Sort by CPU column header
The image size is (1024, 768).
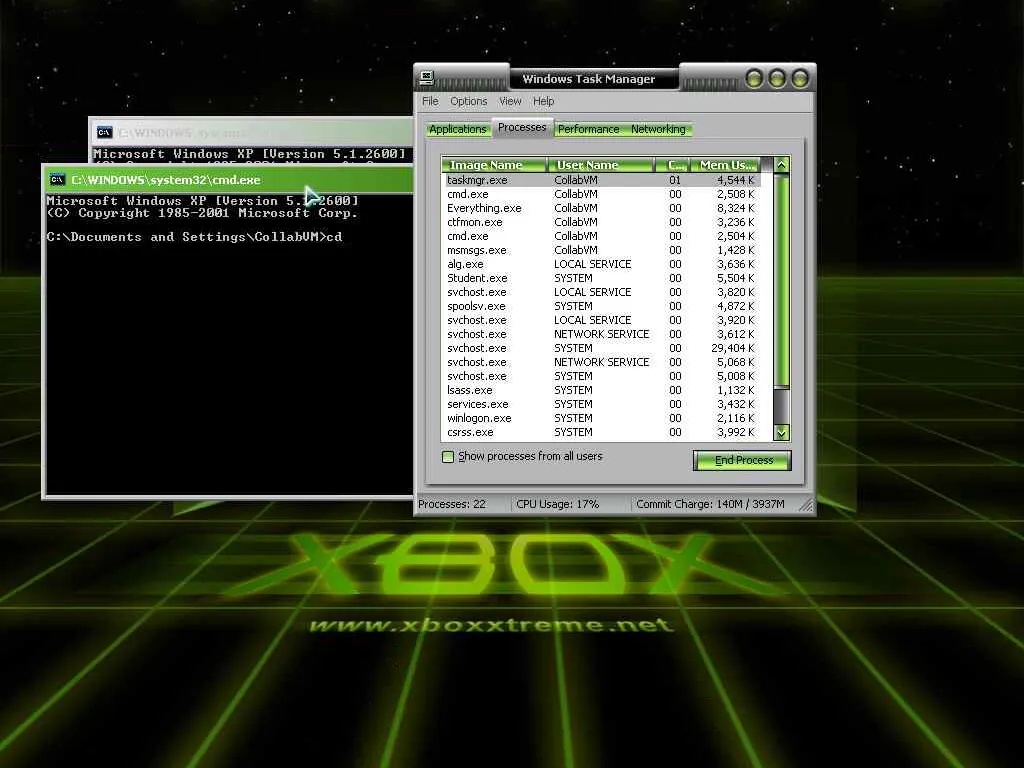[673, 165]
